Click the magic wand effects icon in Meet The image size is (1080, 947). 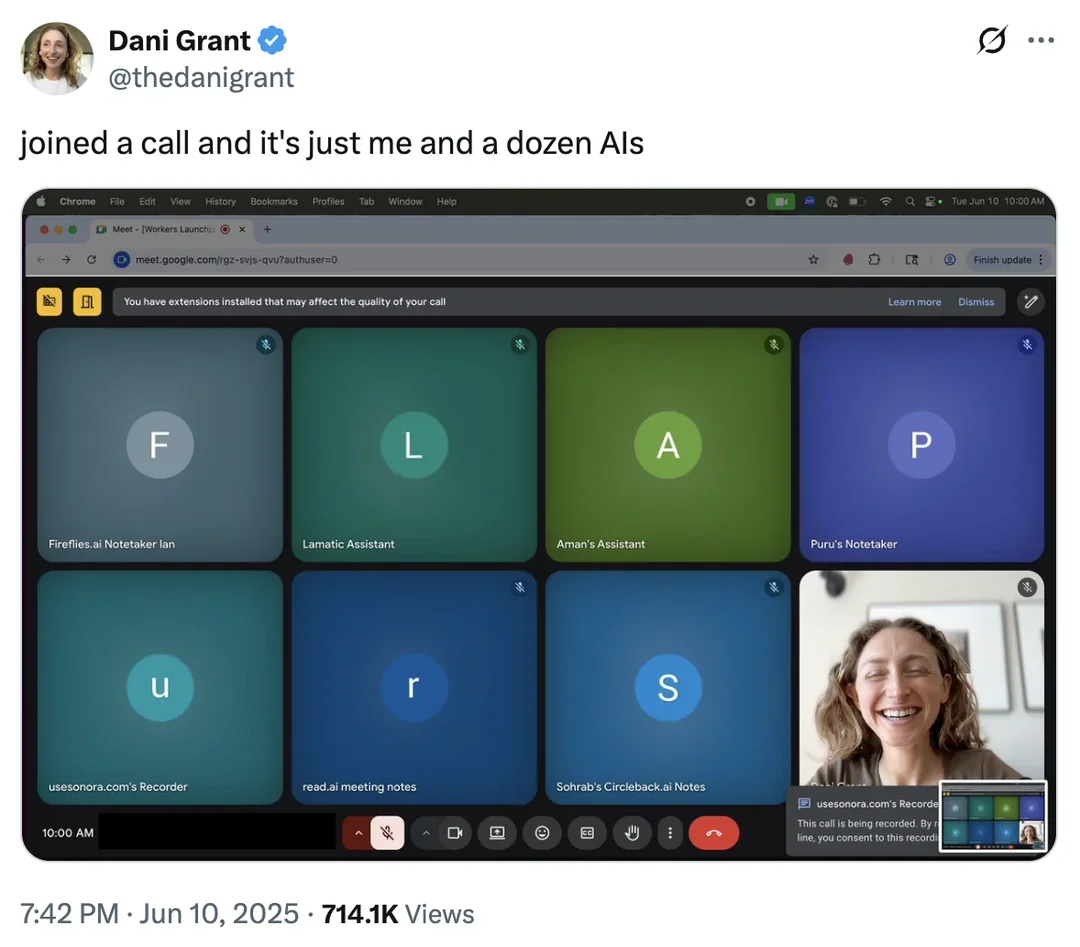[x=1030, y=302]
